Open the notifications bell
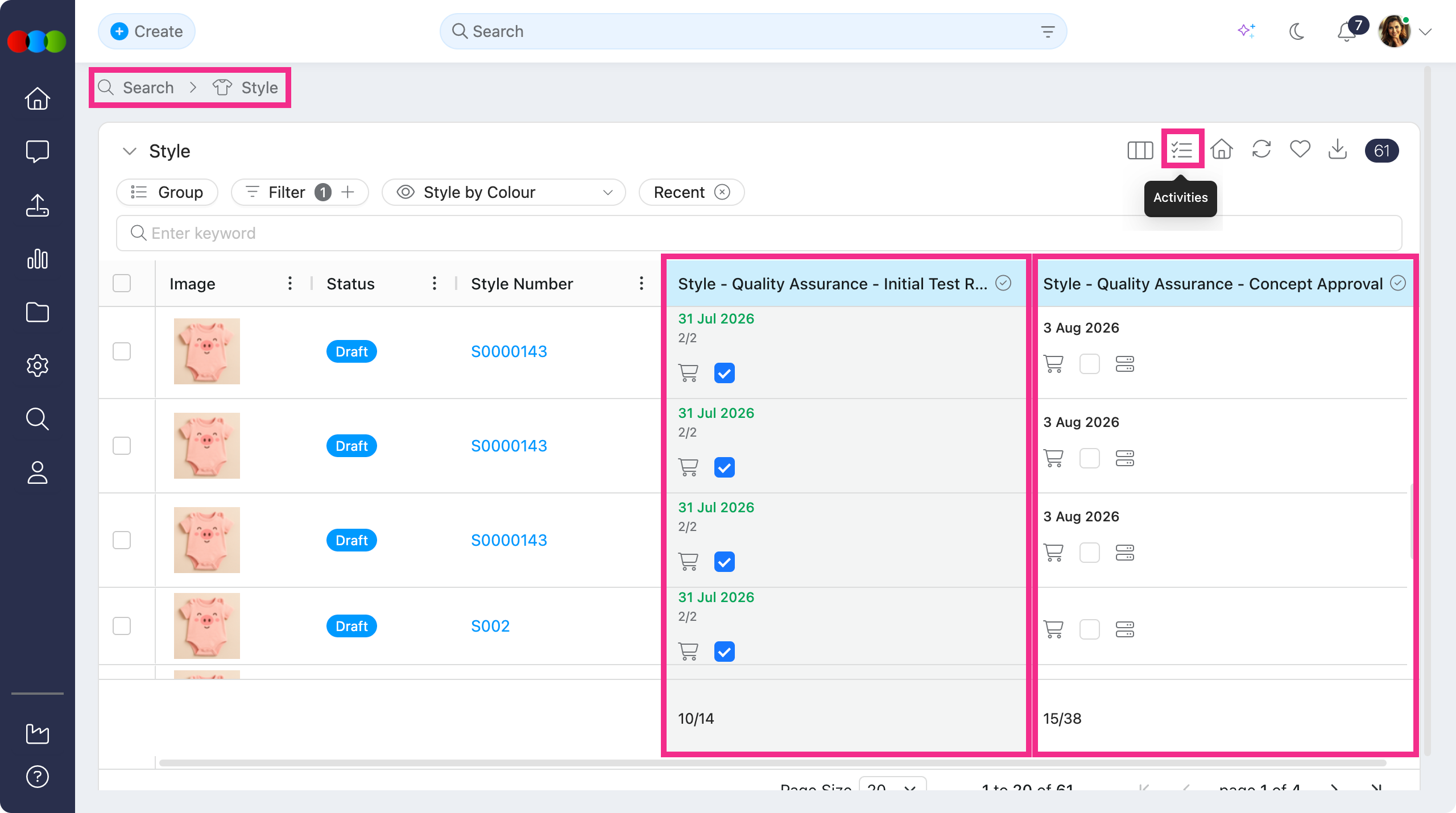The image size is (1456, 813). tap(1346, 32)
